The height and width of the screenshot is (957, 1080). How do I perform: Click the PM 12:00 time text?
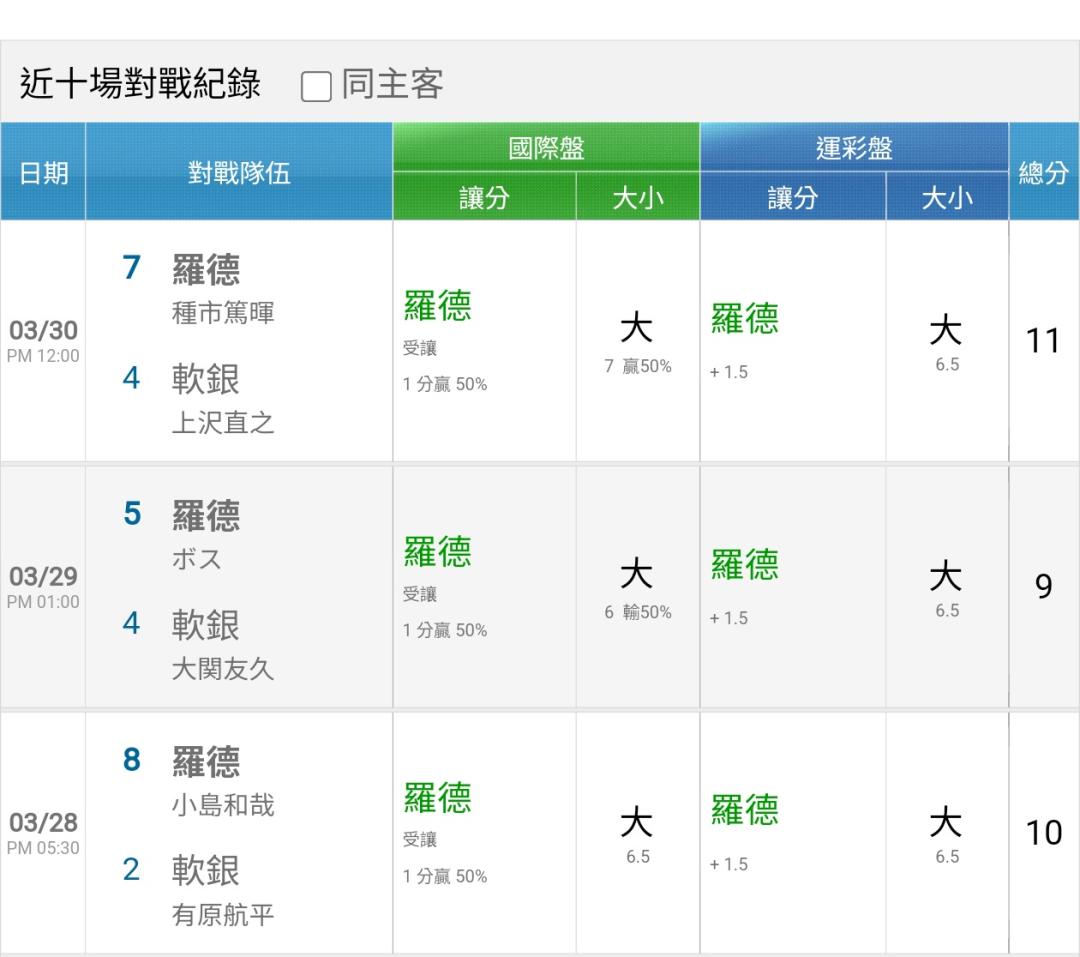click(x=43, y=356)
